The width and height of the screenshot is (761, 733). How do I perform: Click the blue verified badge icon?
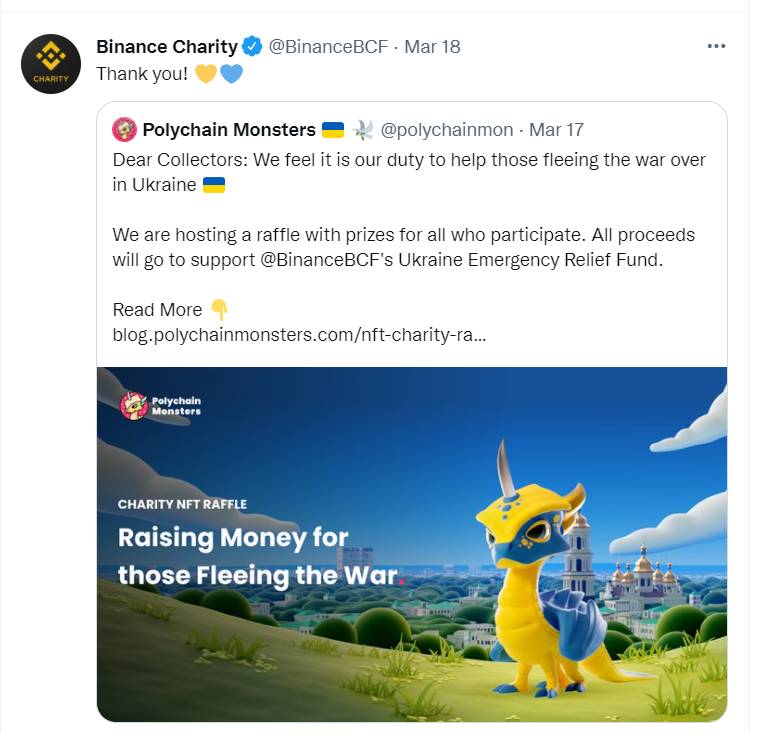(252, 47)
